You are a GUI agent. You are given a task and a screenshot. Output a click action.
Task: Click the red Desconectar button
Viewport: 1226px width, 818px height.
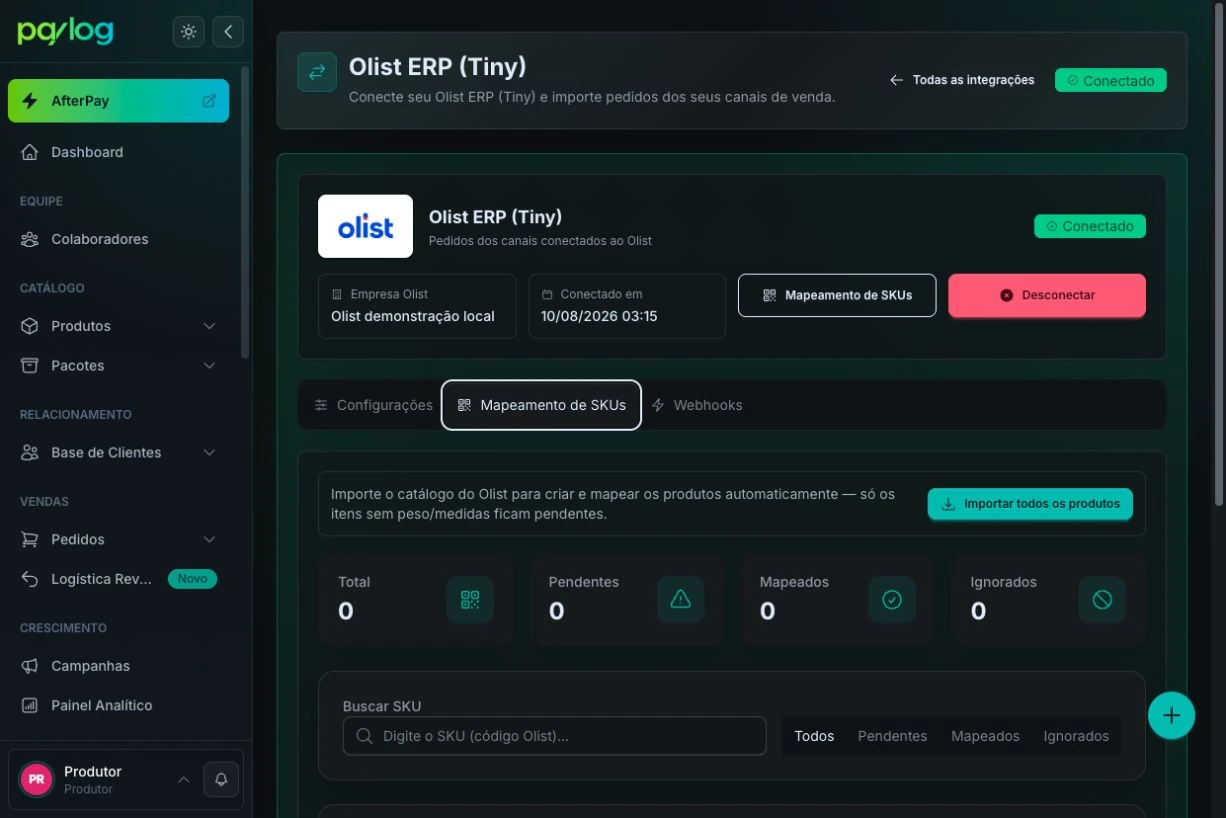(x=1047, y=295)
